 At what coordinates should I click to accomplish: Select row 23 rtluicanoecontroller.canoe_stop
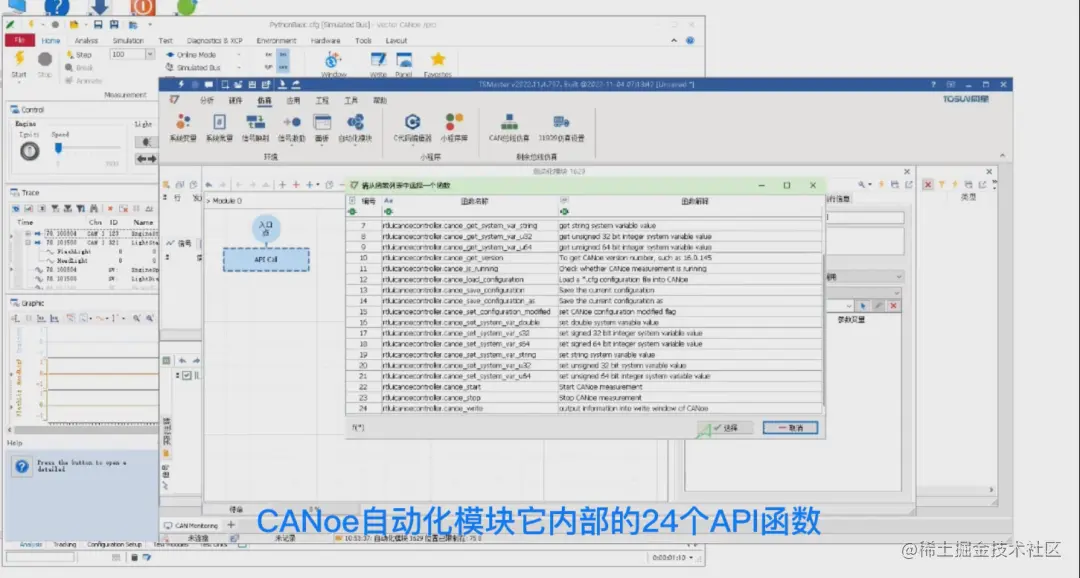tap(584, 398)
